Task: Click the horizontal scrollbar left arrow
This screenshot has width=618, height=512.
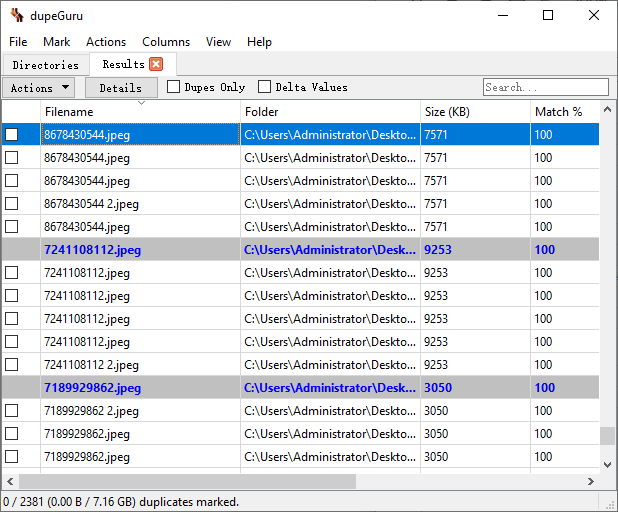Action: (8, 481)
